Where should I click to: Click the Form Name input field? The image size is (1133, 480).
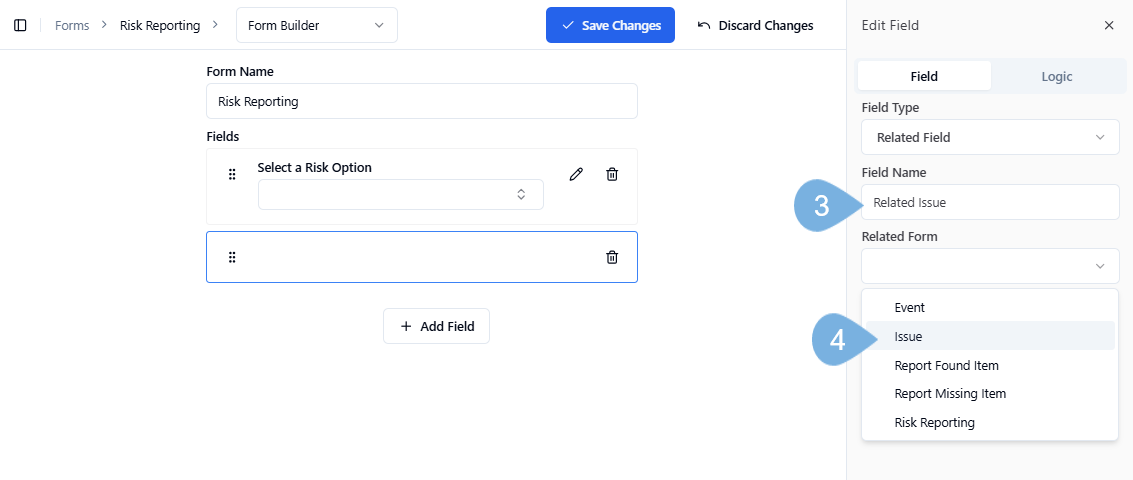pyautogui.click(x=421, y=101)
